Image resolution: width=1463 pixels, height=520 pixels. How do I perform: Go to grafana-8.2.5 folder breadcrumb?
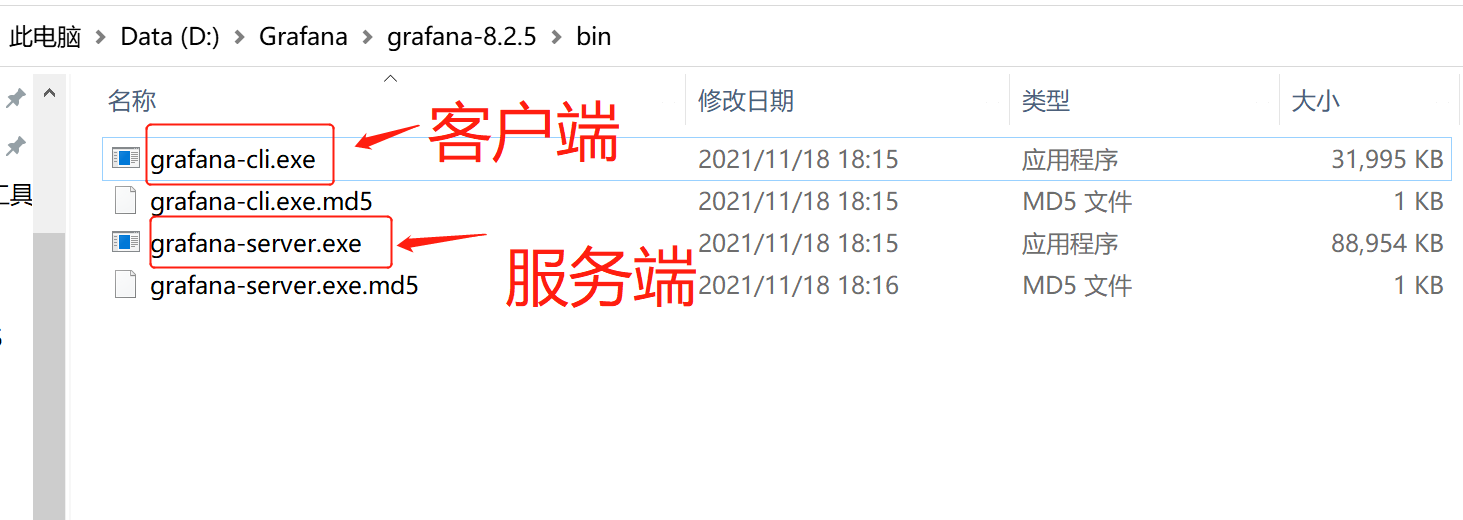click(462, 37)
